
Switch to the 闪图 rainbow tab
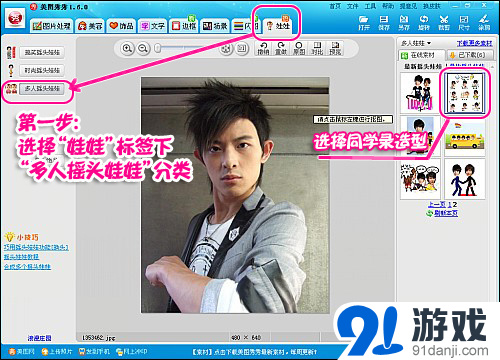coord(246,26)
